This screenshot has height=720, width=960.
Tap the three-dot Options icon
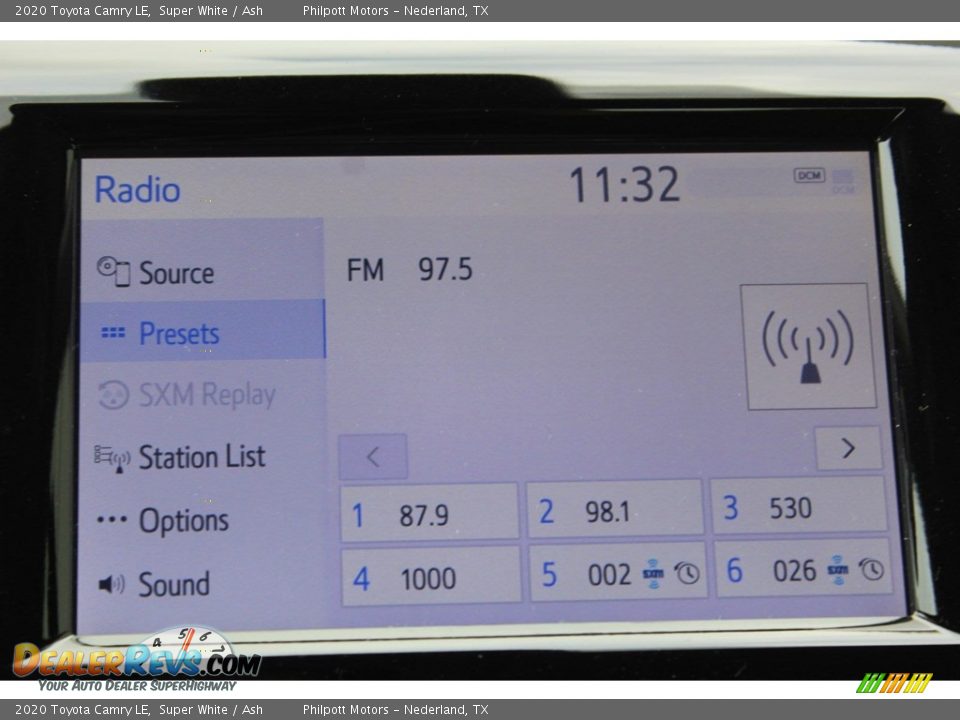pyautogui.click(x=112, y=520)
